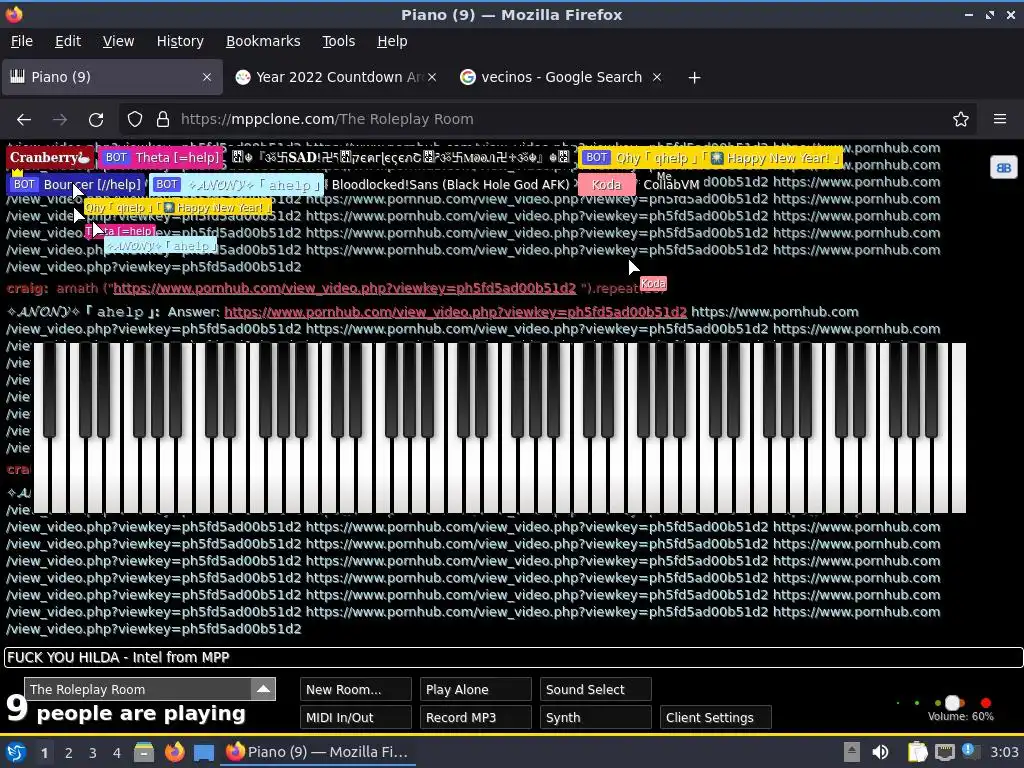Image resolution: width=1024 pixels, height=768 pixels.
Task: Click Bloodlocked!Sans (Black Hole God AFK) name
Action: [451, 185]
